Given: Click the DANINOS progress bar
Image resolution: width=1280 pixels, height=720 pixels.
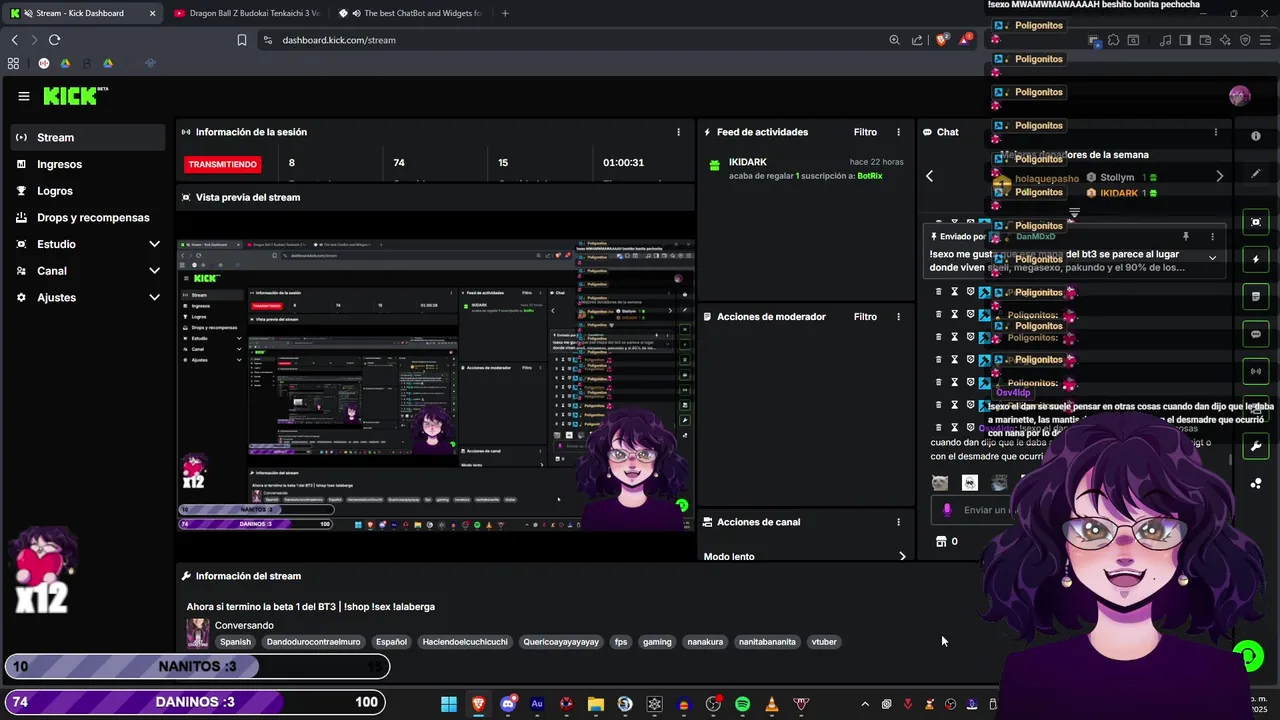Looking at the screenshot, I should coord(197,702).
